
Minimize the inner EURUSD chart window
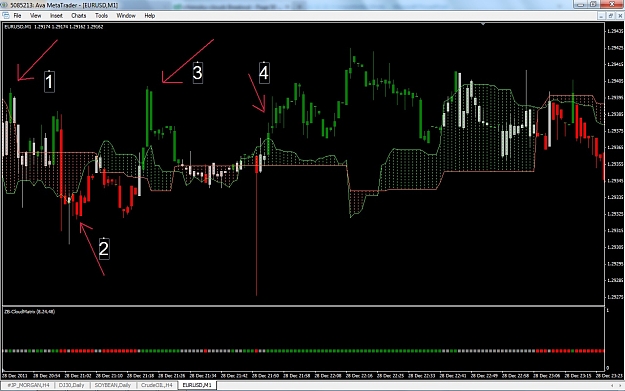click(601, 16)
